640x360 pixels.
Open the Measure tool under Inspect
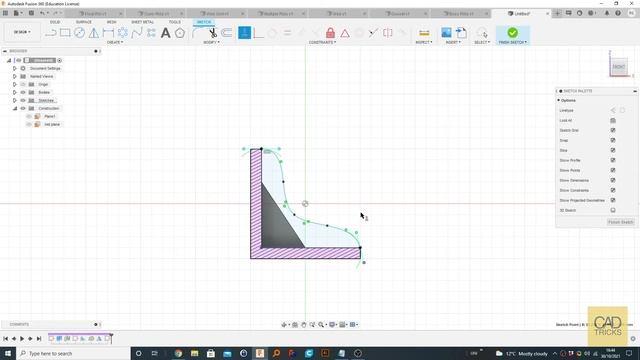point(424,33)
